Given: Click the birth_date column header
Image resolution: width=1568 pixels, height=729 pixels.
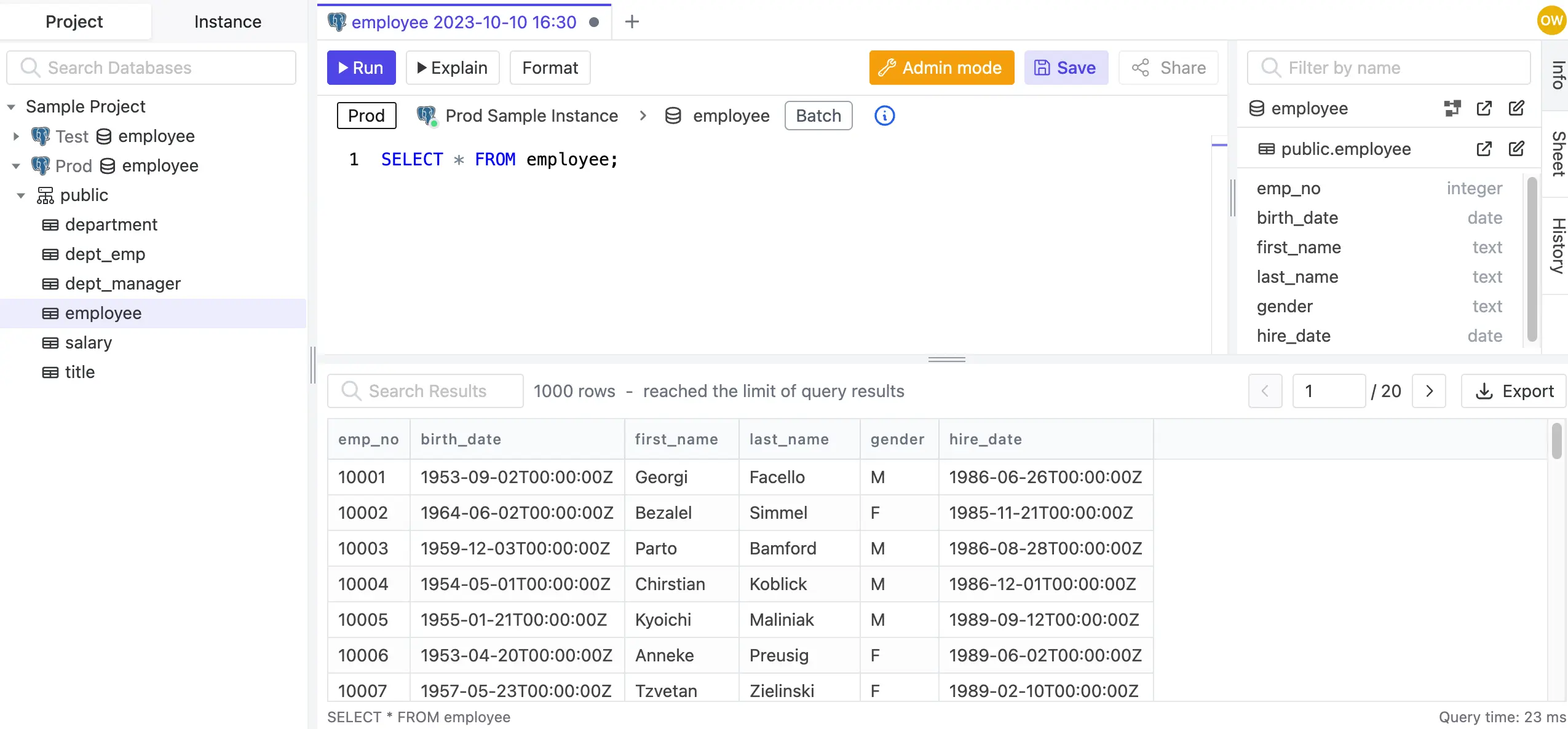Looking at the screenshot, I should (x=517, y=439).
